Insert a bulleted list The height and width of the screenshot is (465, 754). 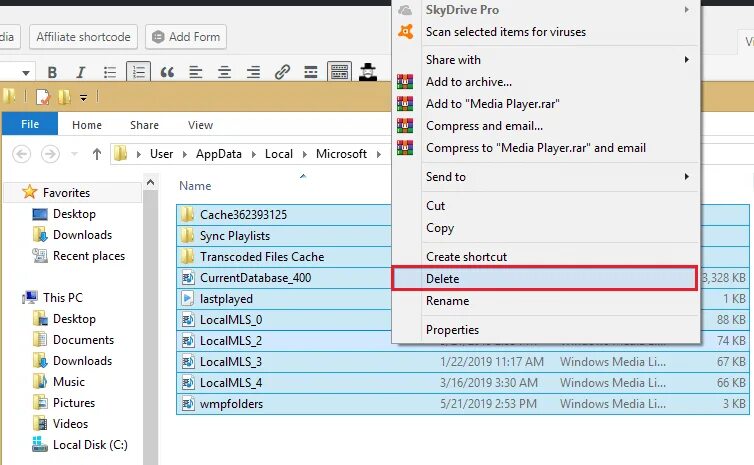pos(110,73)
